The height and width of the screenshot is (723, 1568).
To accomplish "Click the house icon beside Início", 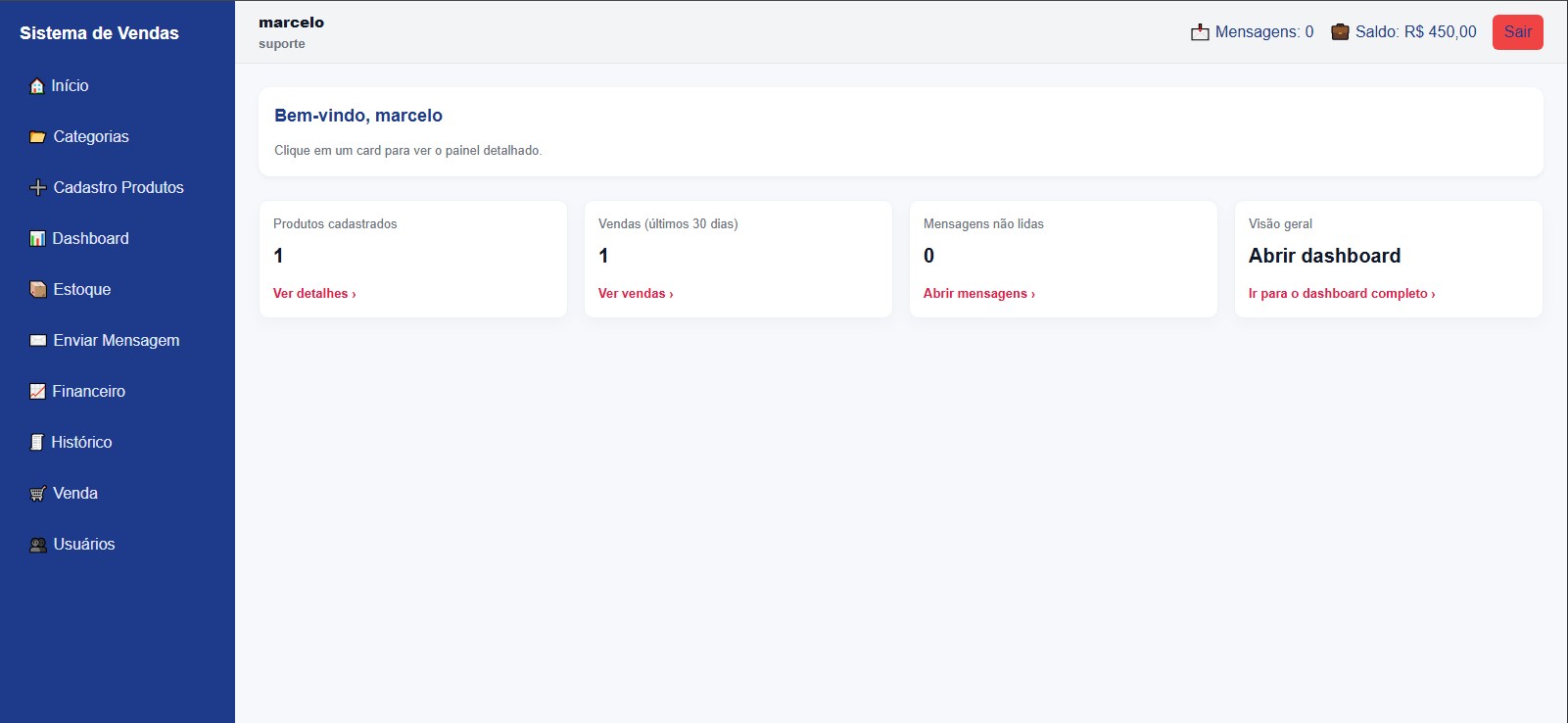I will coord(37,86).
